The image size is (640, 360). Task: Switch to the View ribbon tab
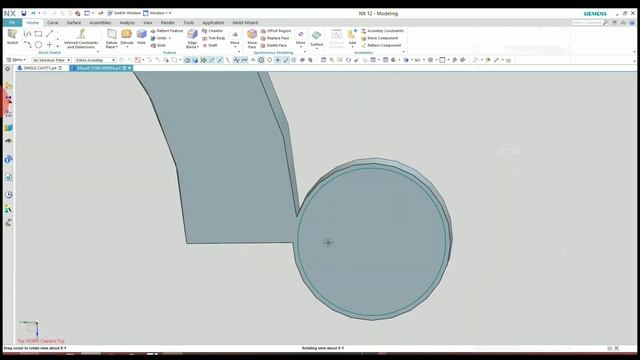coord(148,23)
